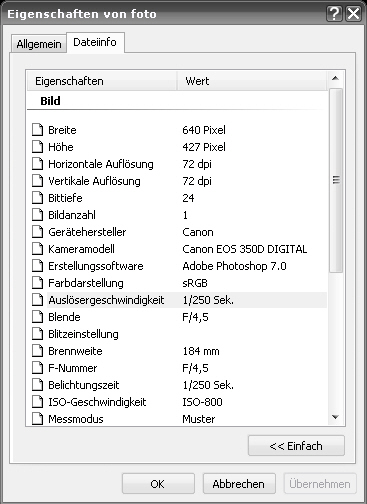367x504 pixels.
Task: Select the Blende property label
Action: coord(64,317)
